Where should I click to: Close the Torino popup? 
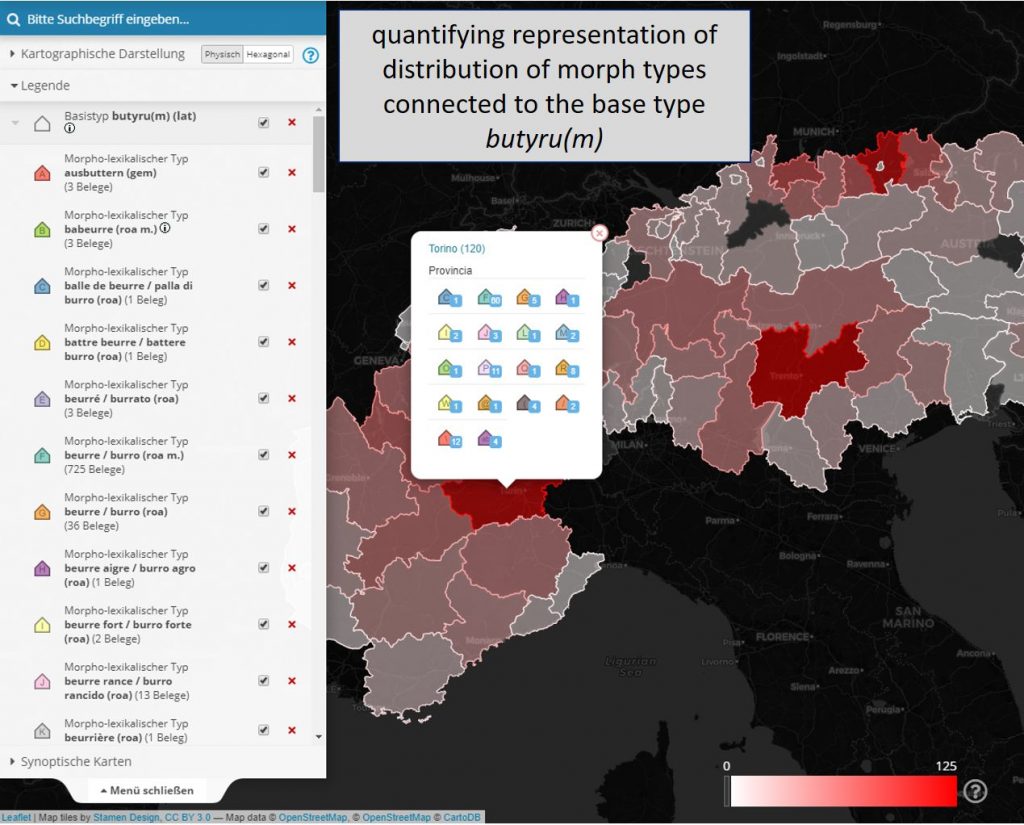pos(599,233)
